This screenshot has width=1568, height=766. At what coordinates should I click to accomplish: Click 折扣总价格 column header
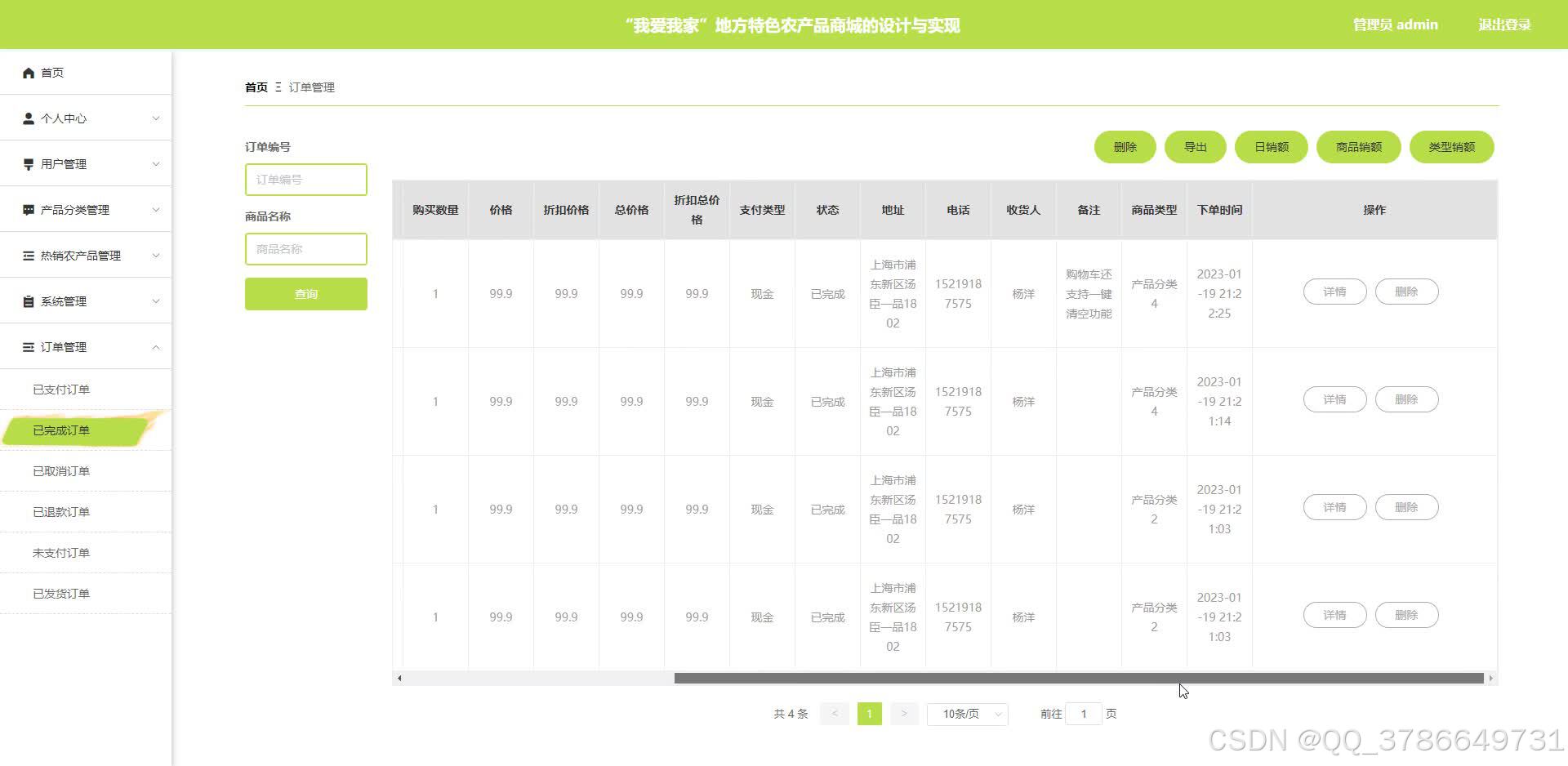tap(697, 210)
